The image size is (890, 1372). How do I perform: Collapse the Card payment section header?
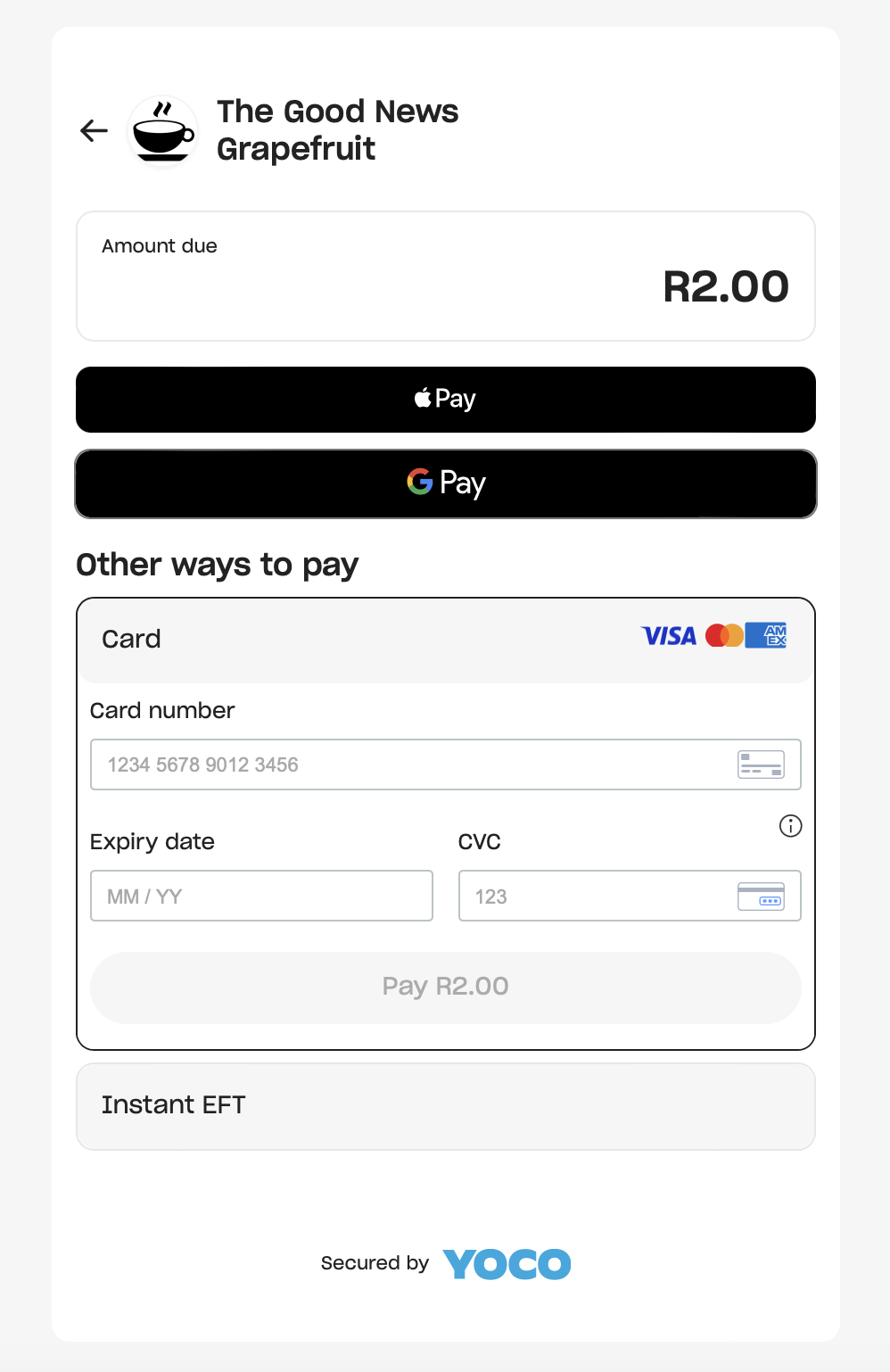[446, 640]
